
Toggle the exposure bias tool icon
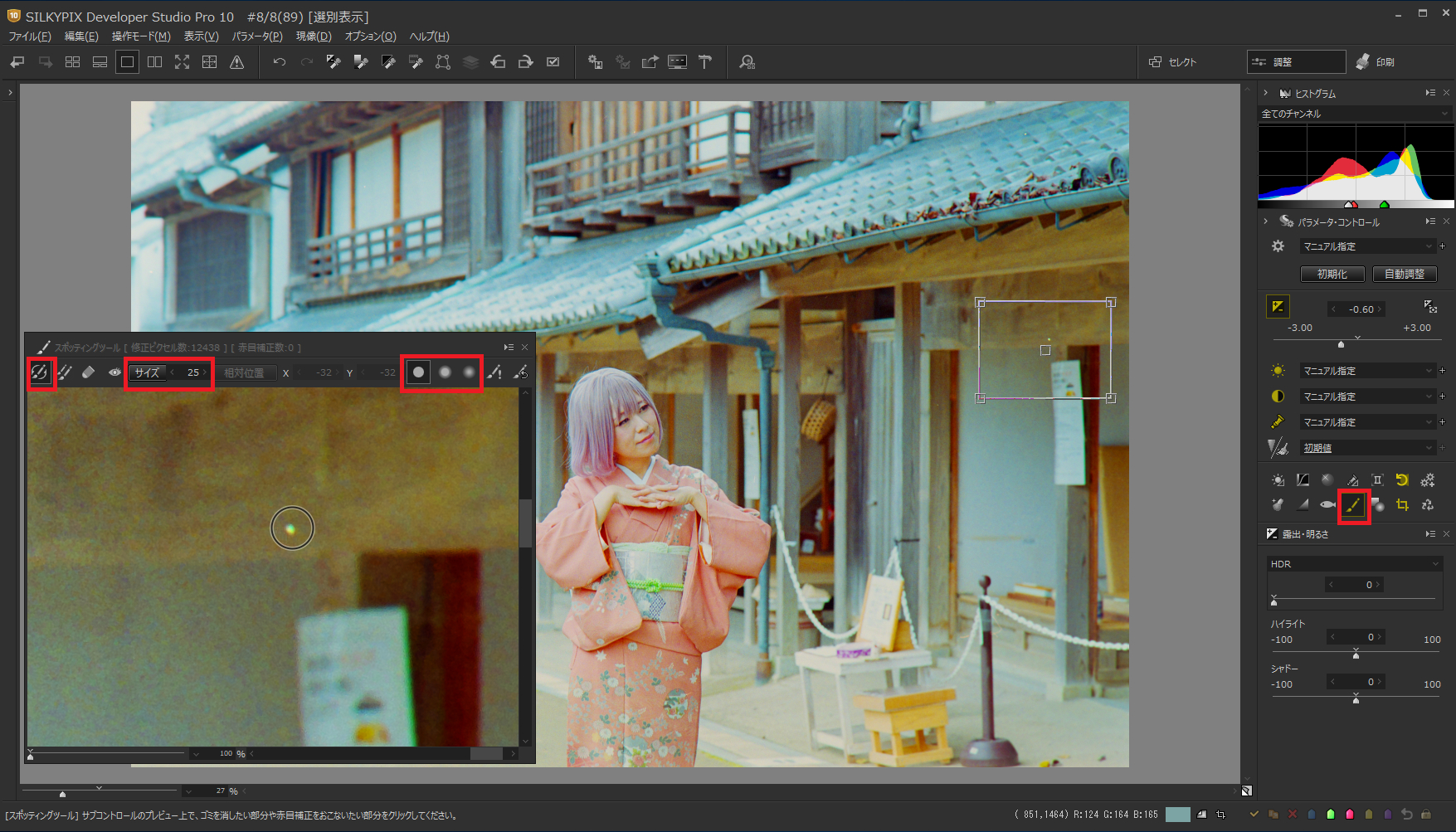(x=1278, y=307)
